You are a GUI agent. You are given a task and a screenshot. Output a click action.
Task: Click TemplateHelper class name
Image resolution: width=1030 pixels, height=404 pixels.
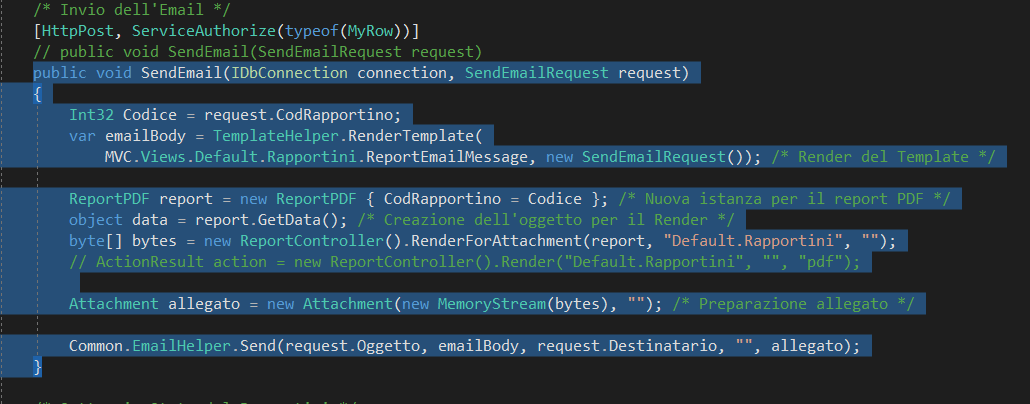[x=276, y=136]
